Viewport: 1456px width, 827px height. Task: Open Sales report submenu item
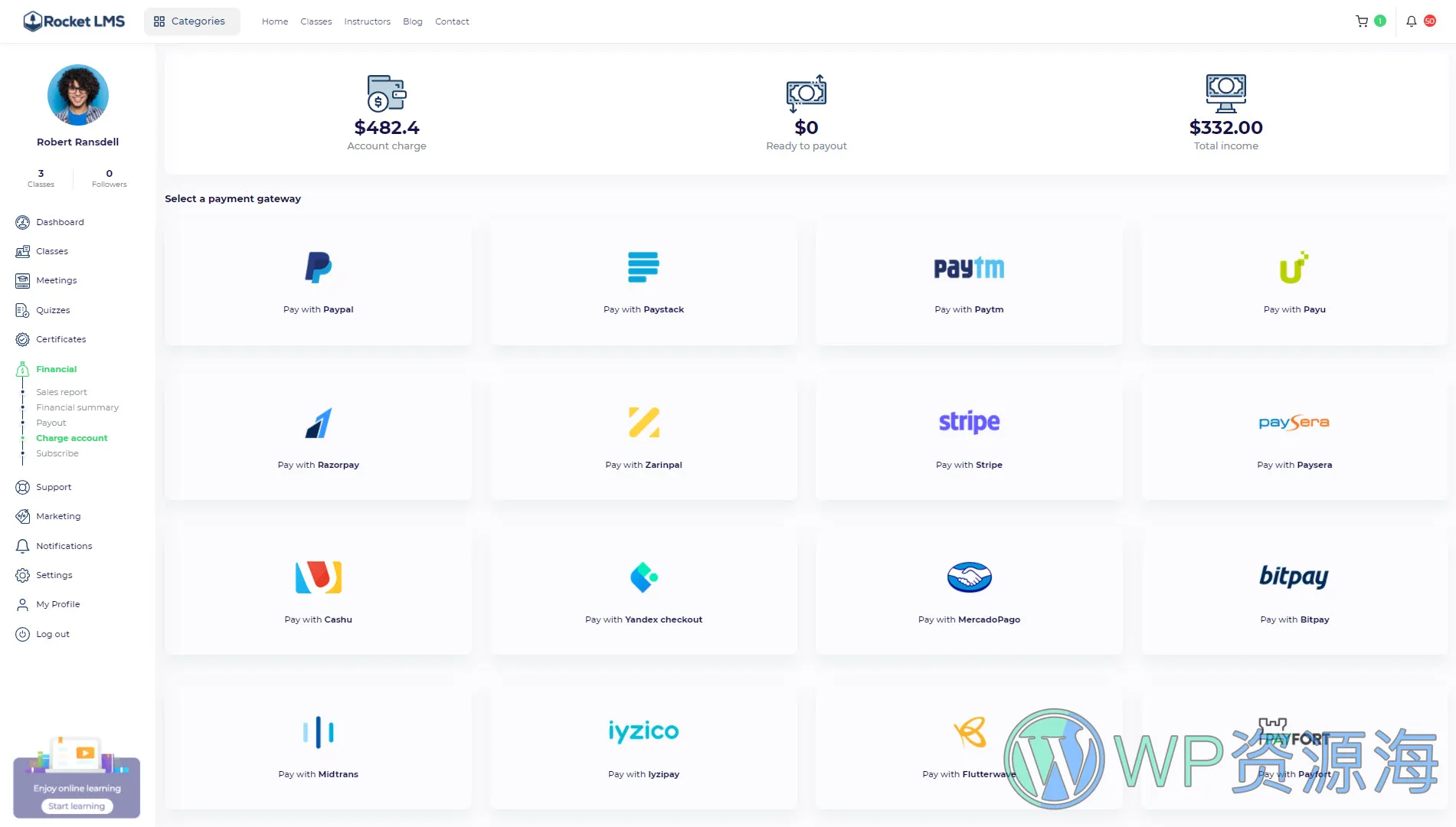coord(61,392)
